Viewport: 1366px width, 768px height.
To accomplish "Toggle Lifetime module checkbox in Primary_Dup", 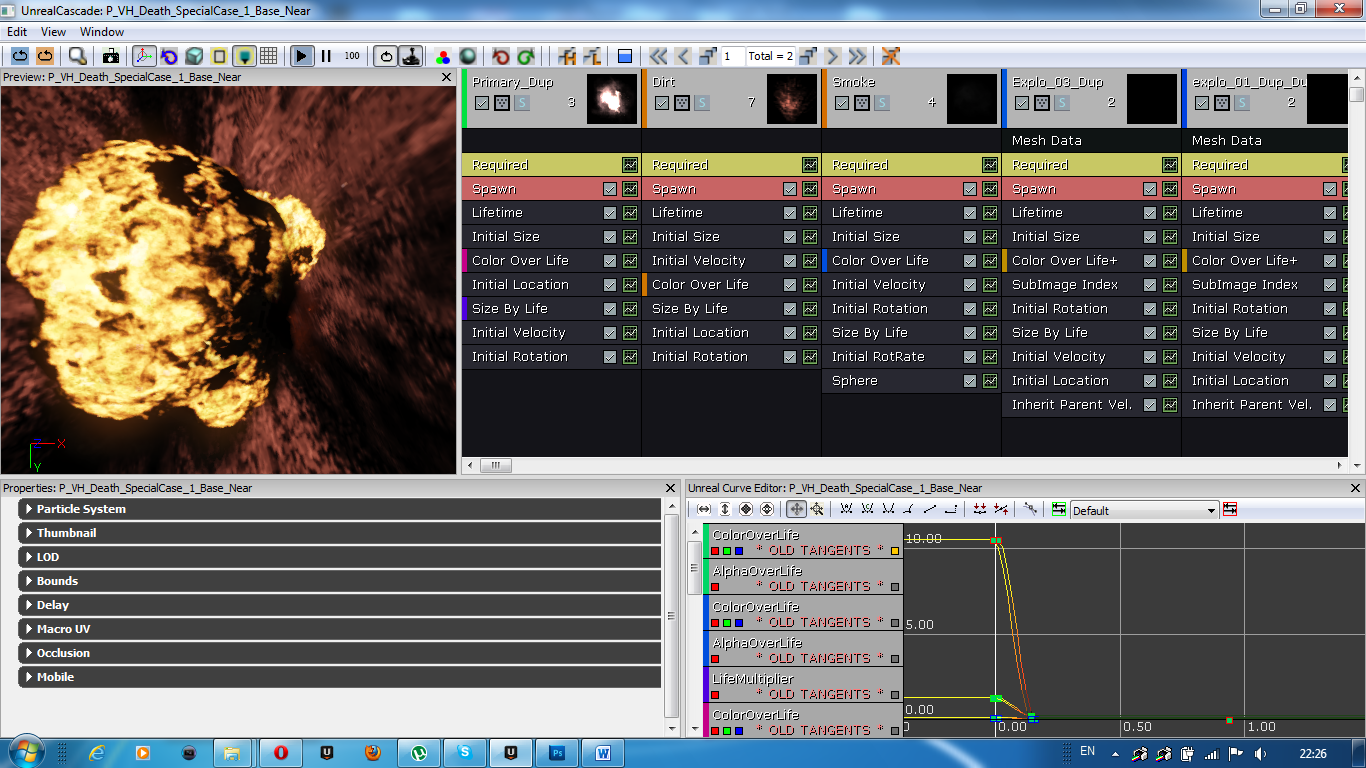I will [x=610, y=212].
